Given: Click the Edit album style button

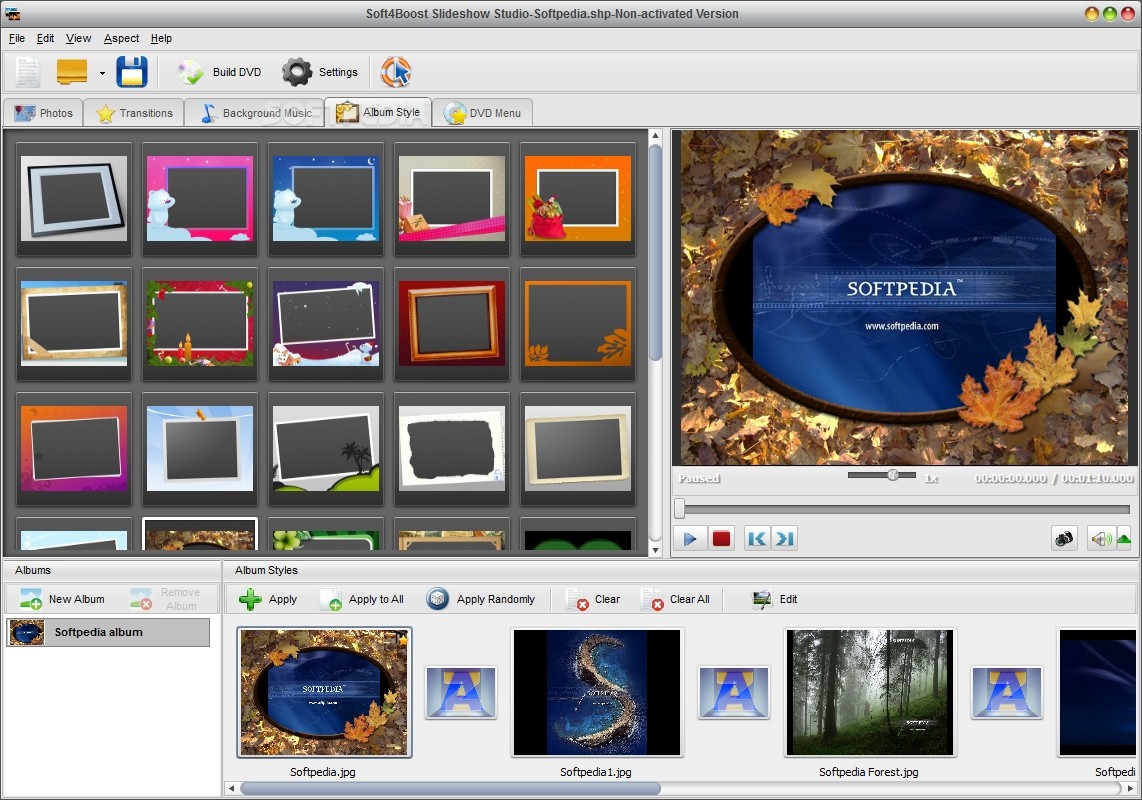Looking at the screenshot, I should click(x=775, y=599).
